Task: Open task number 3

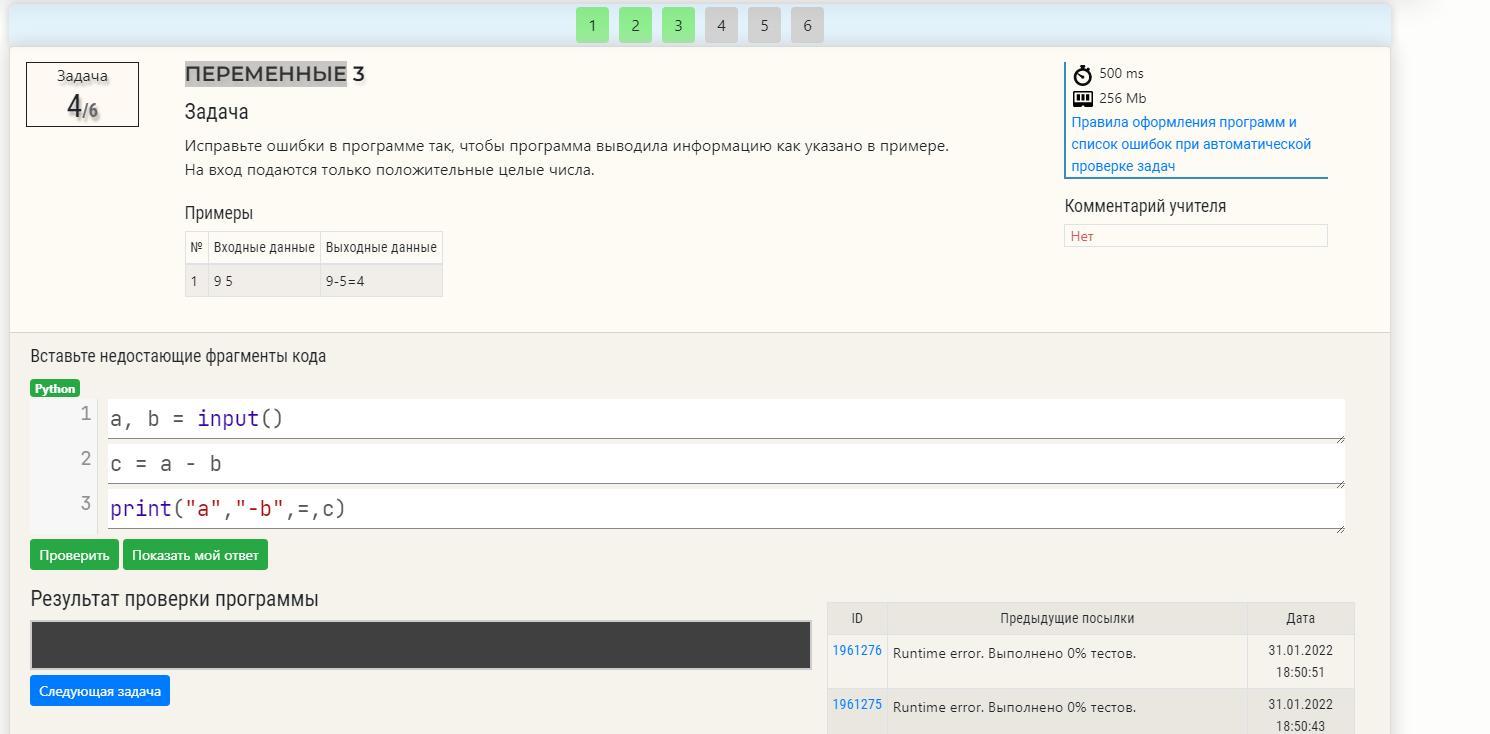Action: tap(678, 26)
